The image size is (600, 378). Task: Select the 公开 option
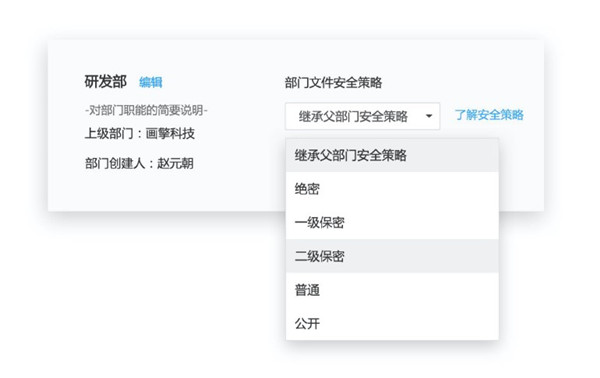[392, 323]
